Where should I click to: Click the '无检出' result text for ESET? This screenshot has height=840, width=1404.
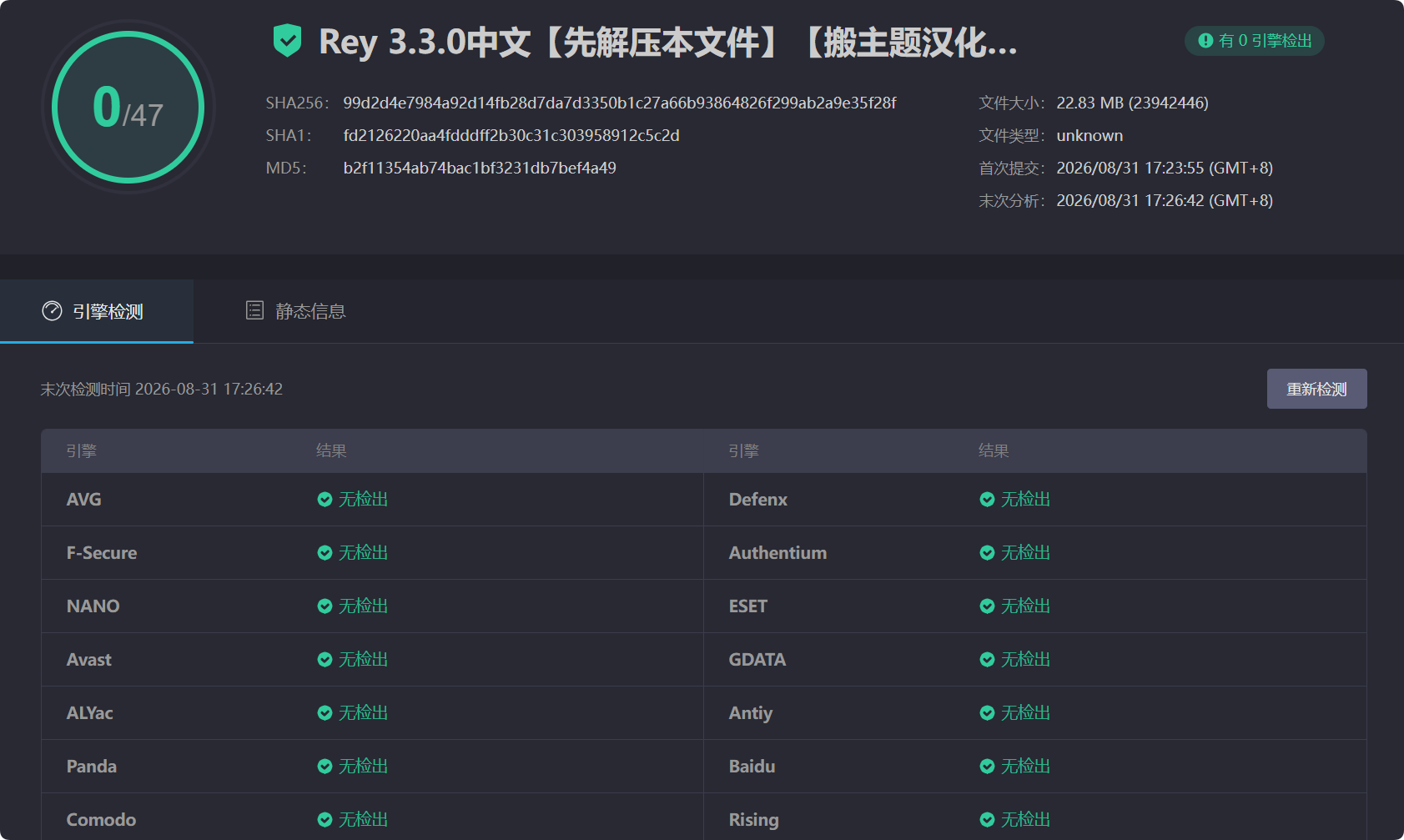tap(1026, 606)
